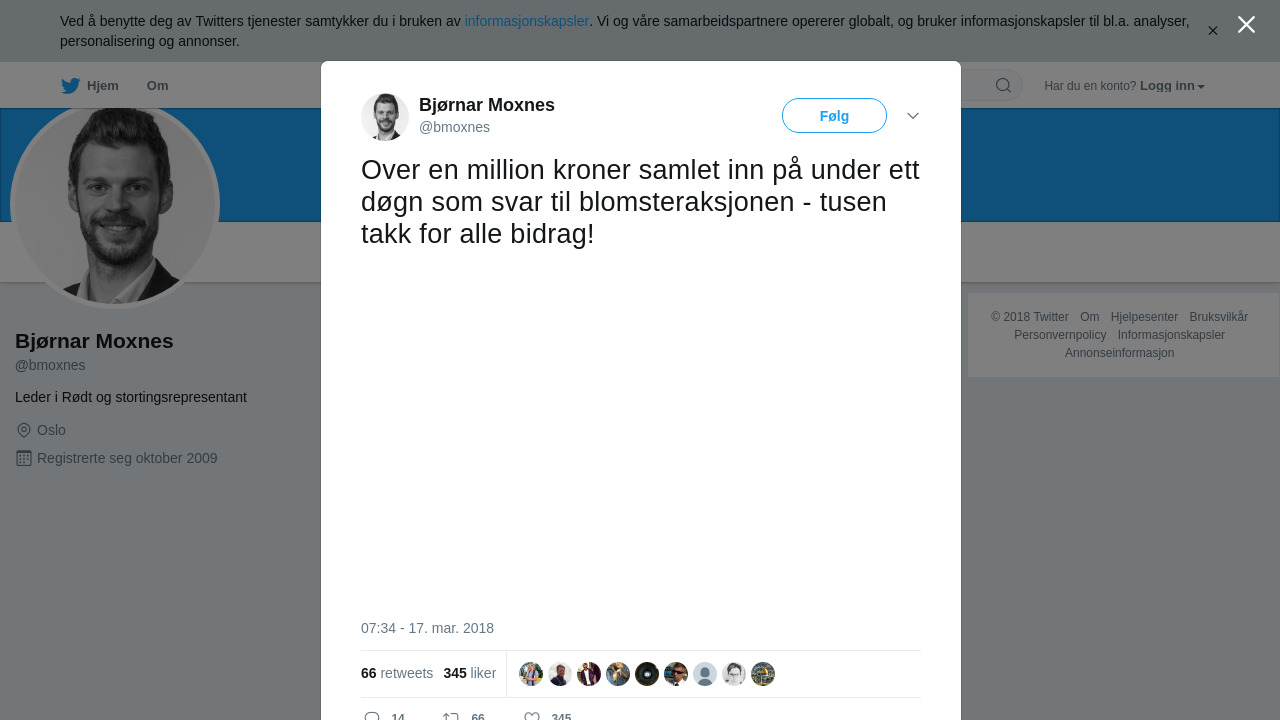Show the 345 liker list
1280x720 pixels.
click(x=470, y=673)
